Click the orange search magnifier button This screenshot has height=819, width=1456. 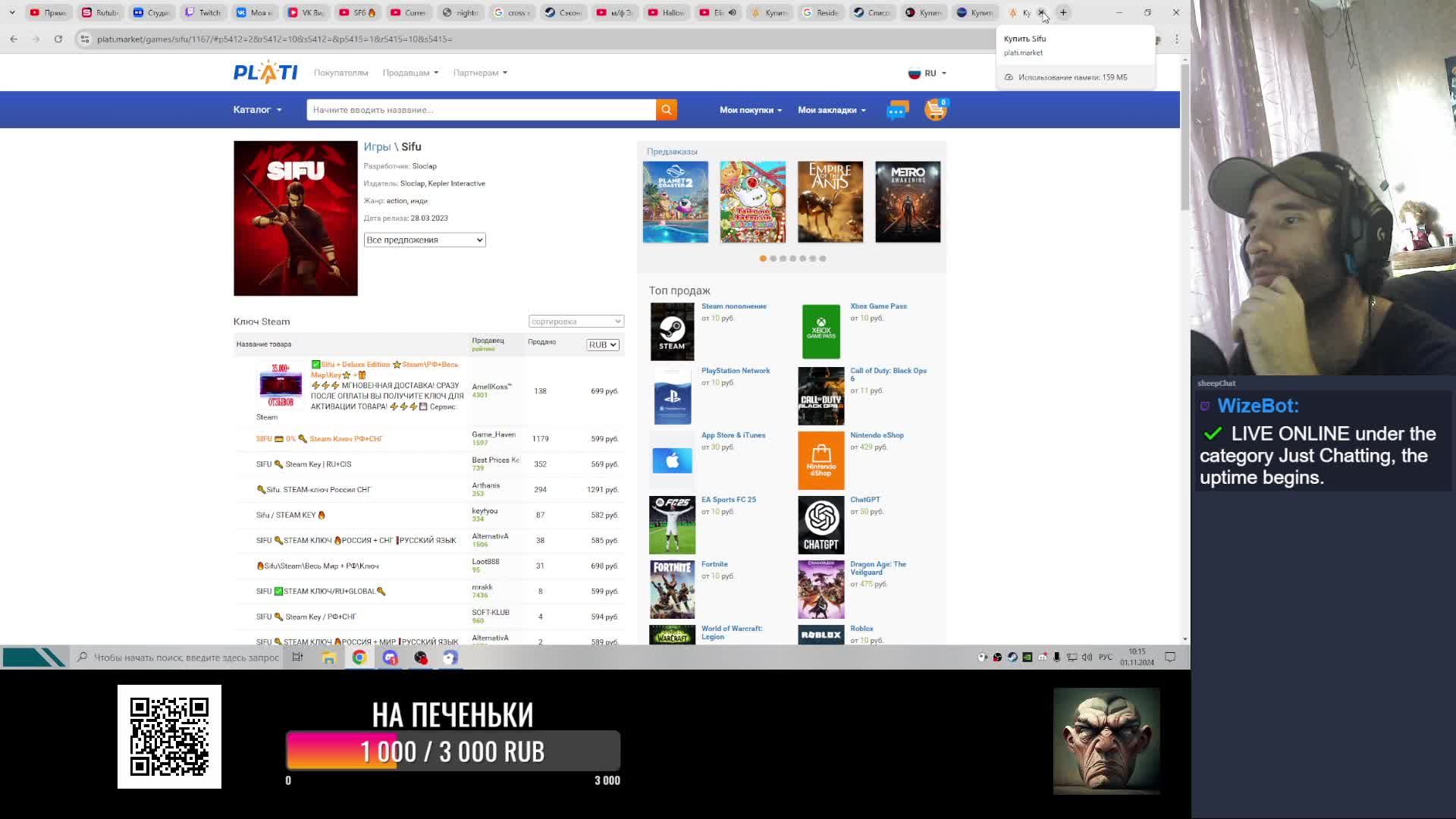pyautogui.click(x=666, y=110)
